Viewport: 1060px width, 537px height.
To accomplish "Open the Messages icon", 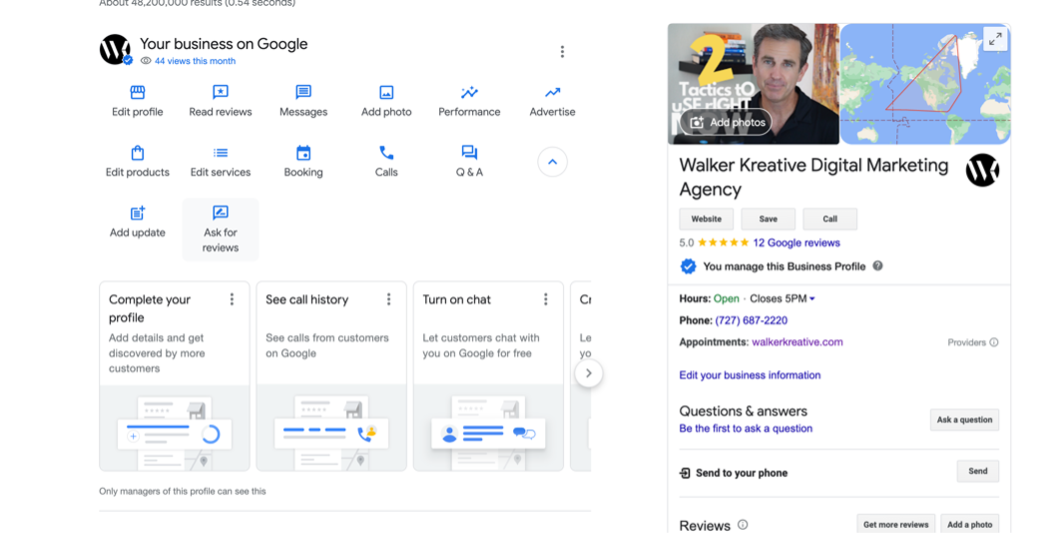I will 304,92.
